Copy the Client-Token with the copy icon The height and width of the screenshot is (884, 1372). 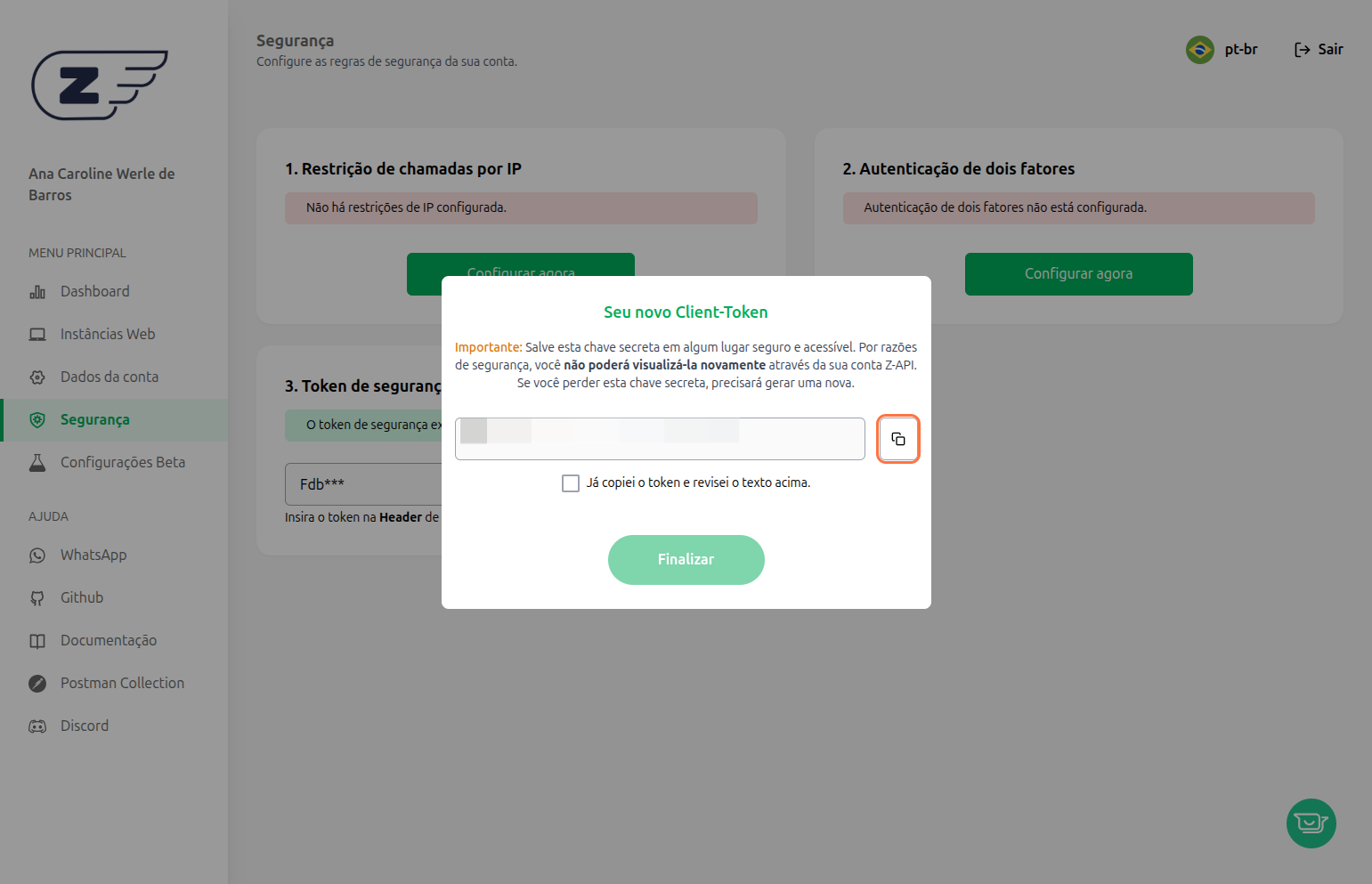[x=898, y=439]
